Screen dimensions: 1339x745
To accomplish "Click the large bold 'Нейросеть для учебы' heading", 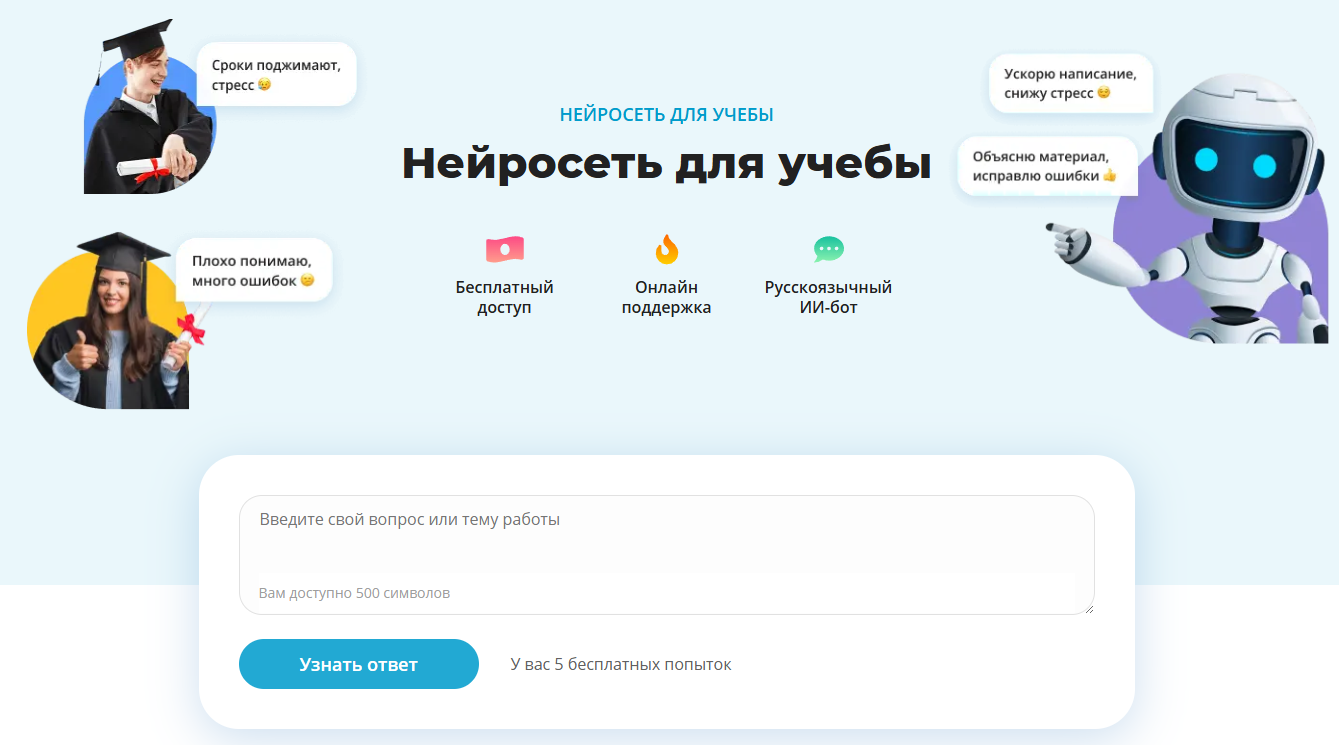I will pyautogui.click(x=666, y=164).
